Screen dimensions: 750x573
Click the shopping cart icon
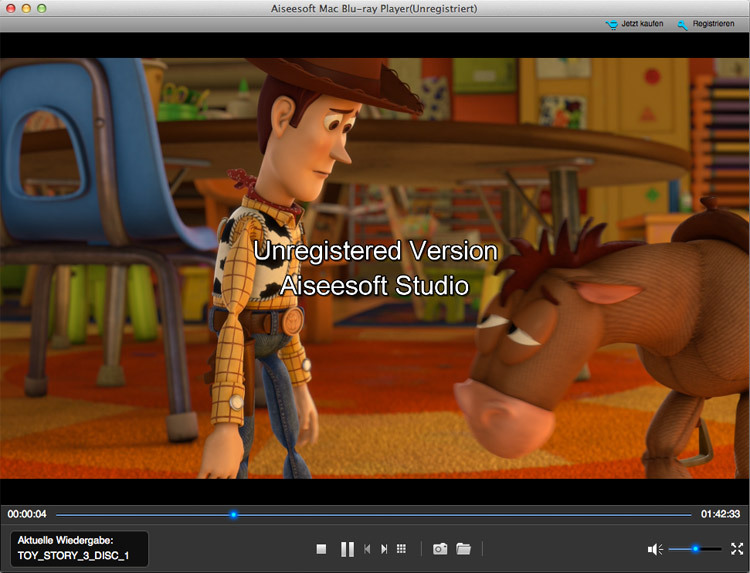(612, 24)
